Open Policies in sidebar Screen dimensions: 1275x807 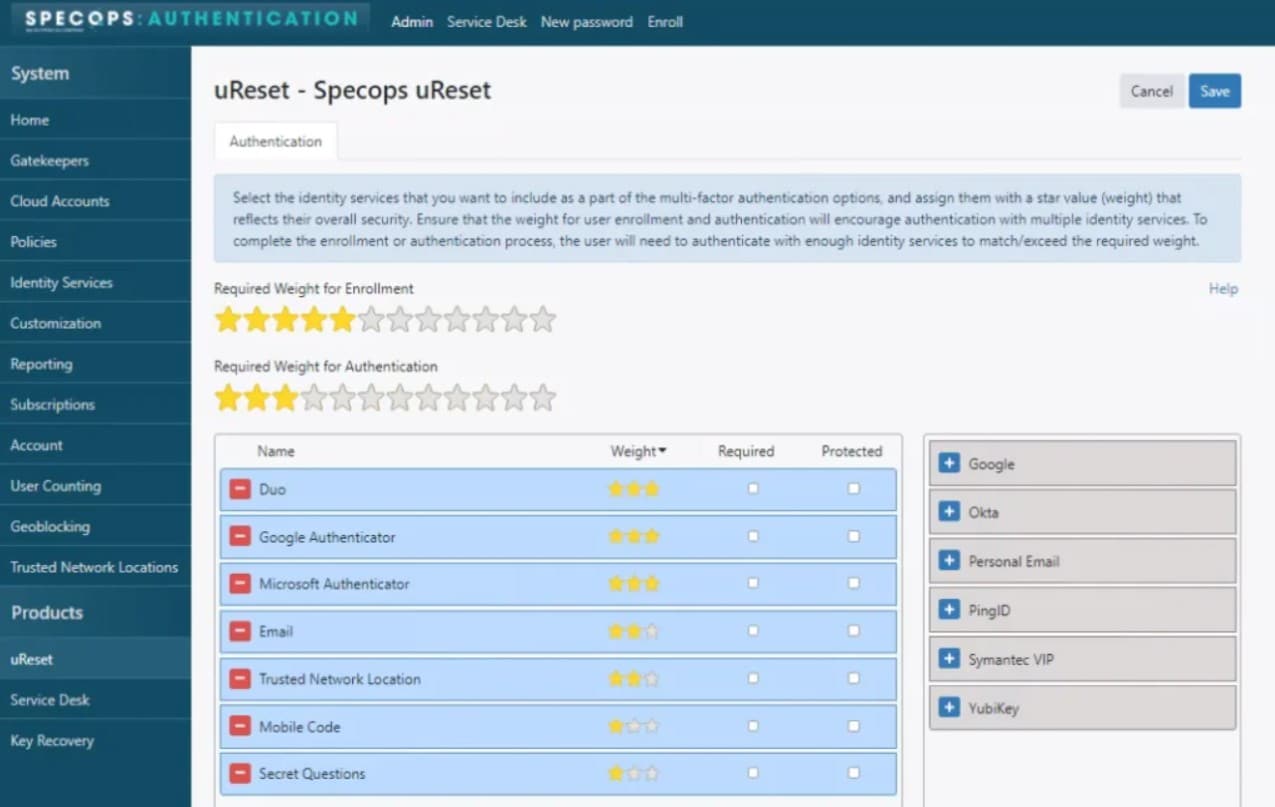tap(95, 241)
